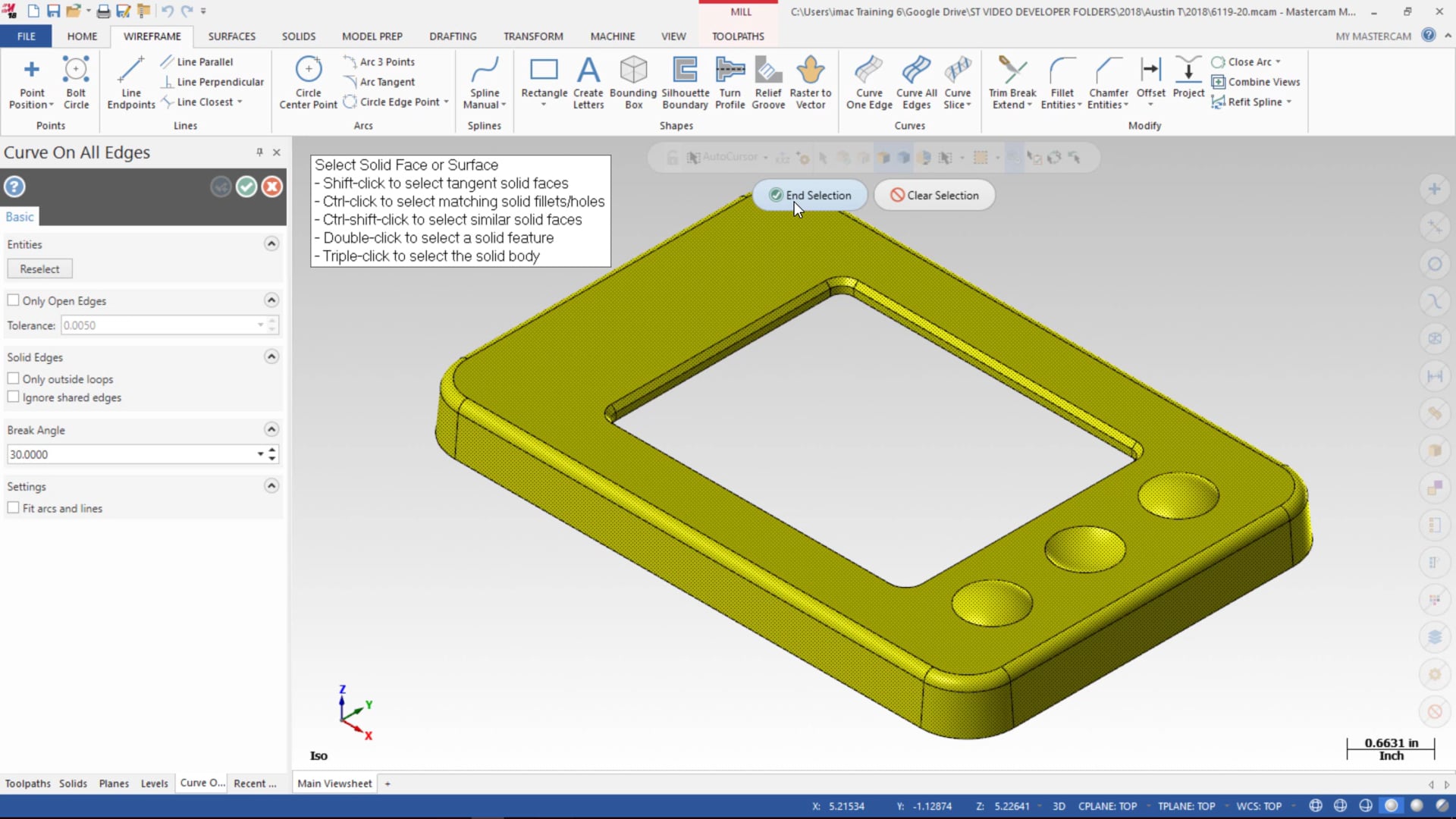The image size is (1456, 819).
Task: Expand the Break Angle section
Action: pos(272,429)
